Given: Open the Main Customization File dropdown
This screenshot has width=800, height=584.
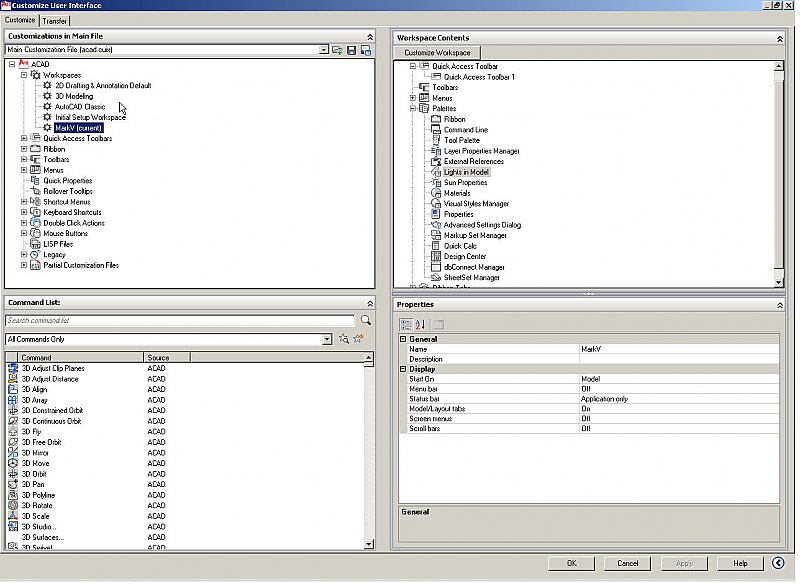Looking at the screenshot, I should pos(324,49).
